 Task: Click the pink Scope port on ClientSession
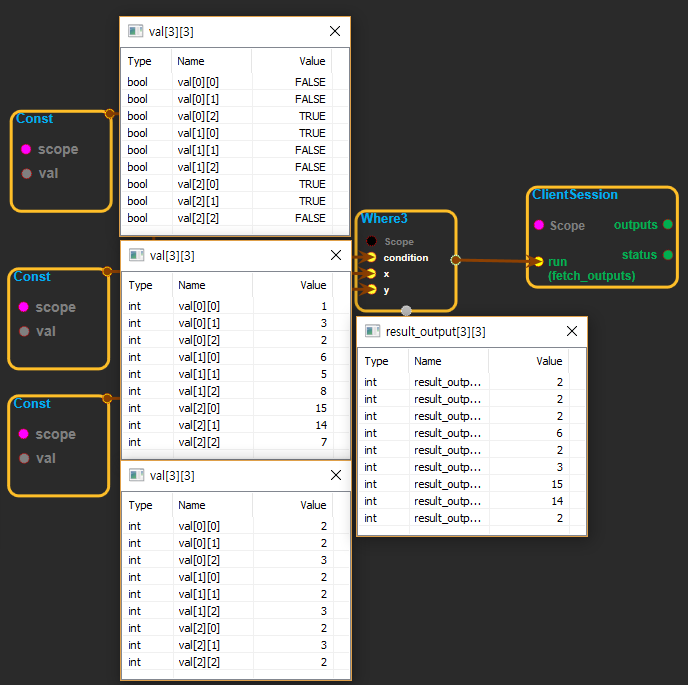pyautogui.click(x=538, y=226)
